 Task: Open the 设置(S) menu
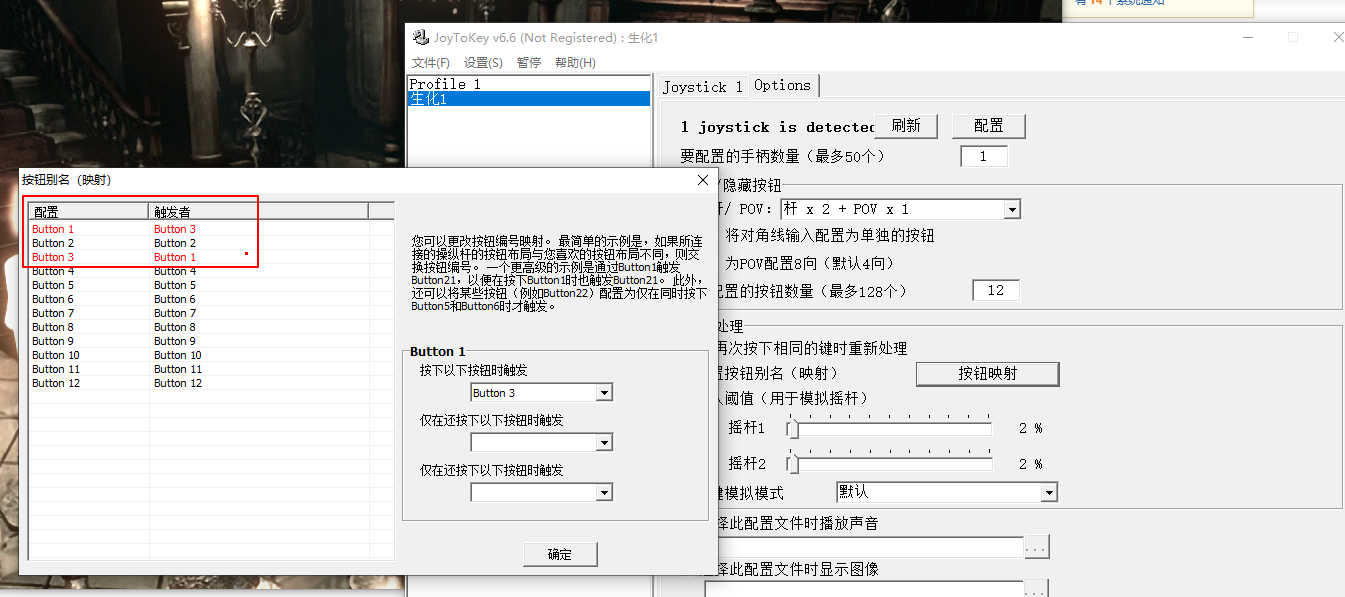pyautogui.click(x=483, y=62)
